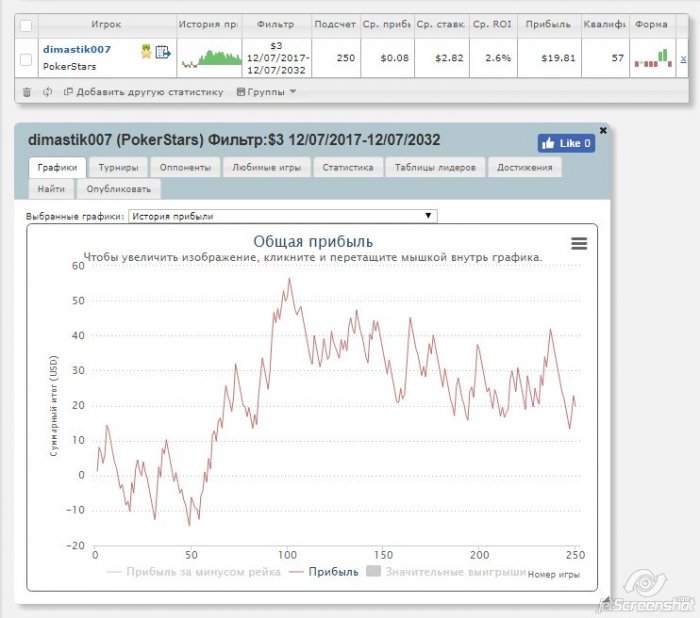The image size is (700, 618).
Task: Toggle Прибыль за минусом рейка legend
Action: pyautogui.click(x=190, y=572)
